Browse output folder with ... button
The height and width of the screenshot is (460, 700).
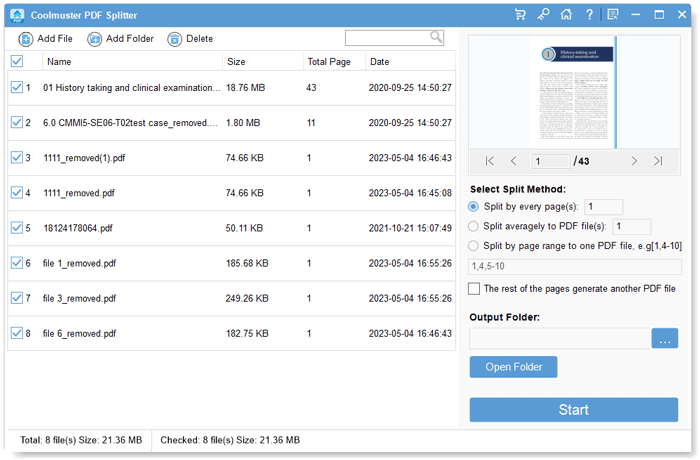[x=665, y=338]
